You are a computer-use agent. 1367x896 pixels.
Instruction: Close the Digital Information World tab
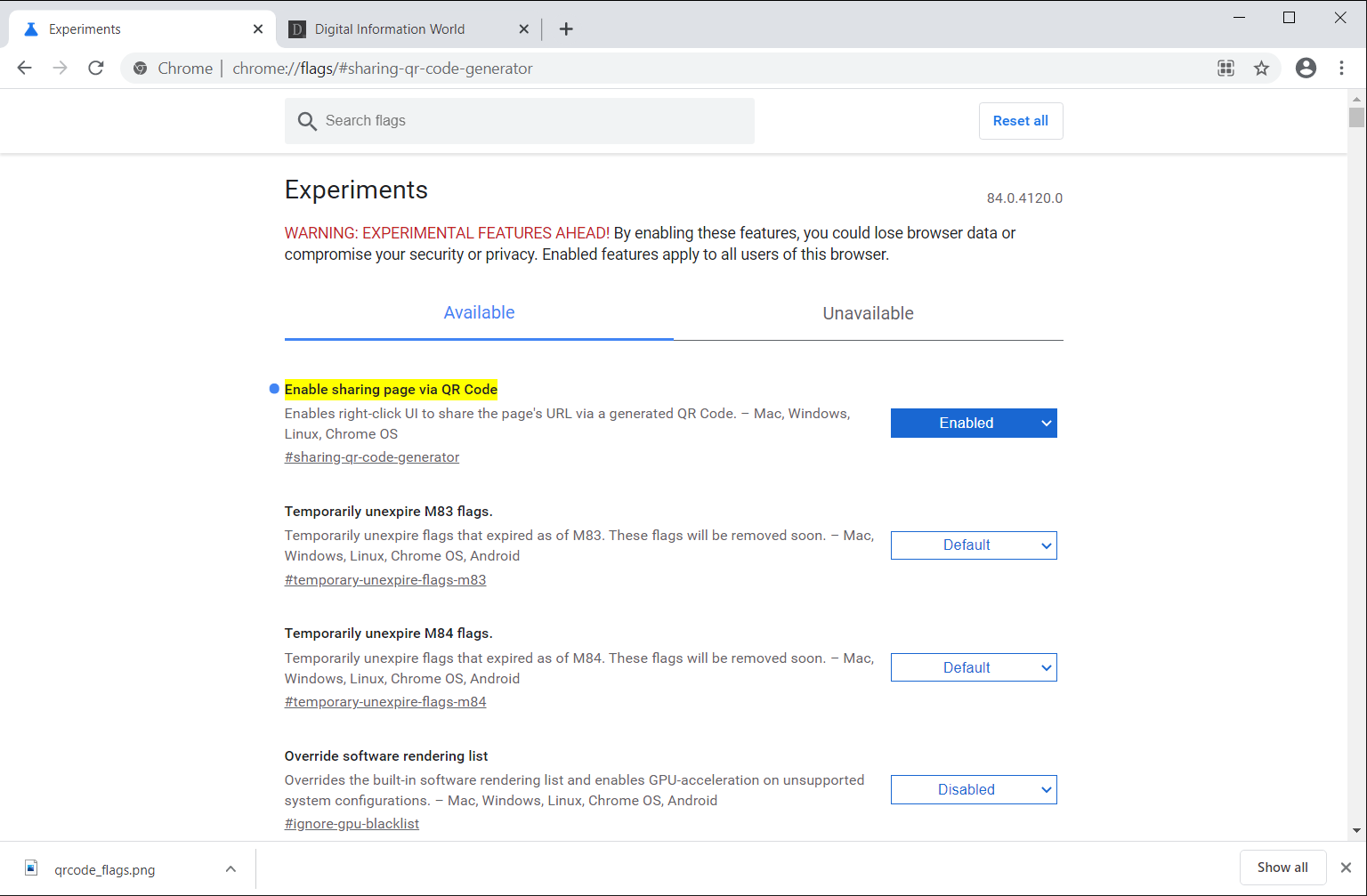[x=524, y=29]
